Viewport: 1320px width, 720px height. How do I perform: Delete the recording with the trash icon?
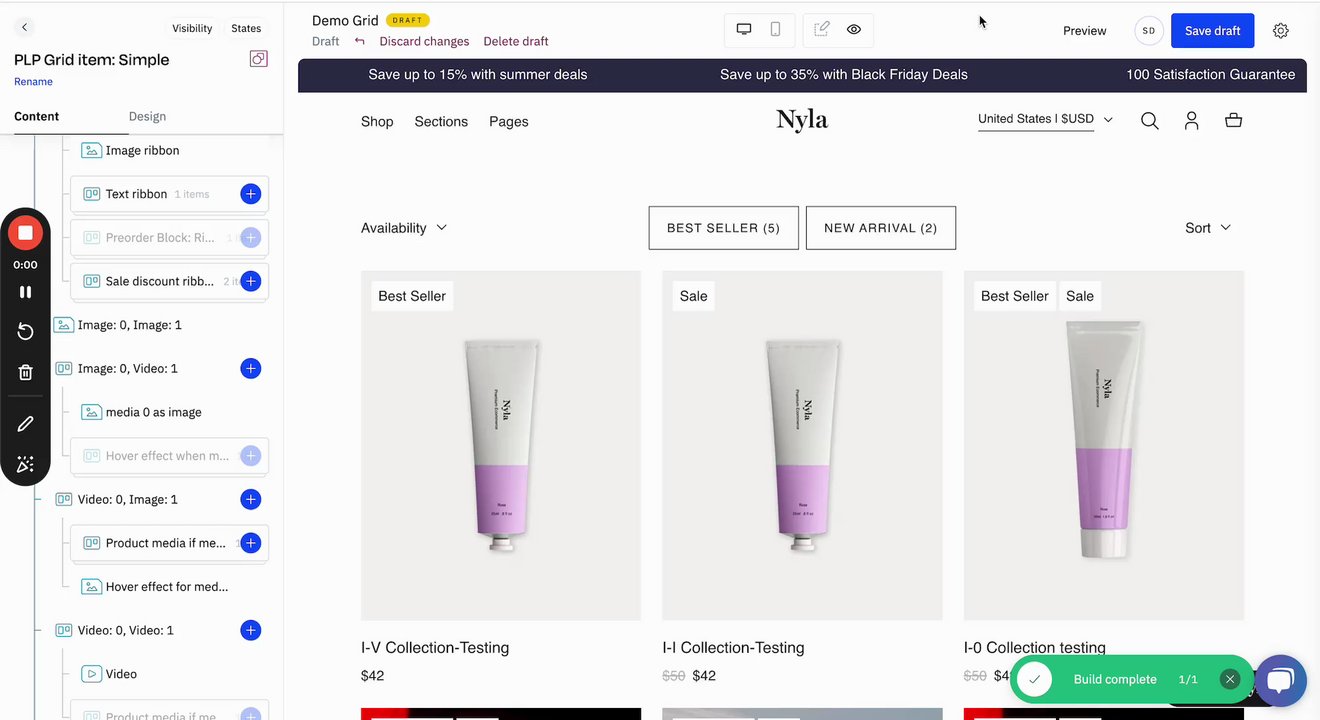pyautogui.click(x=25, y=372)
